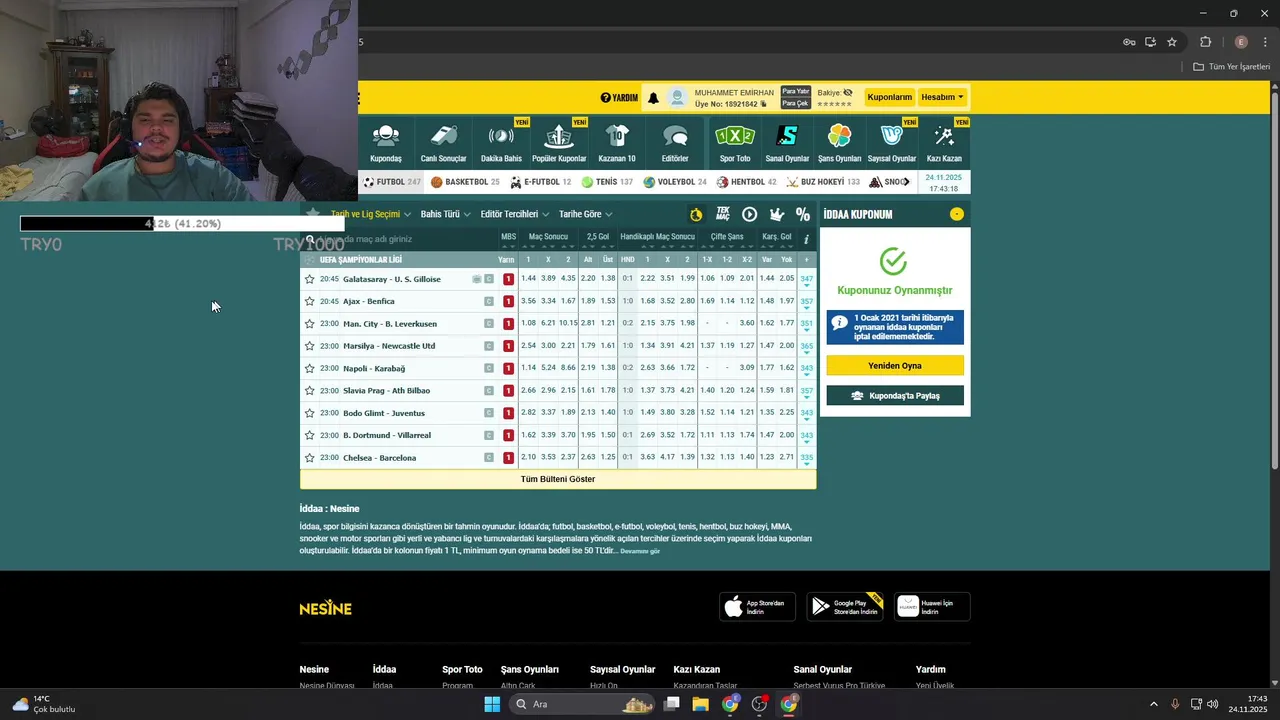Screen dimensions: 1280x720
Task: Favorite the Man. City - B. Leverkusen match
Action: pos(309,324)
